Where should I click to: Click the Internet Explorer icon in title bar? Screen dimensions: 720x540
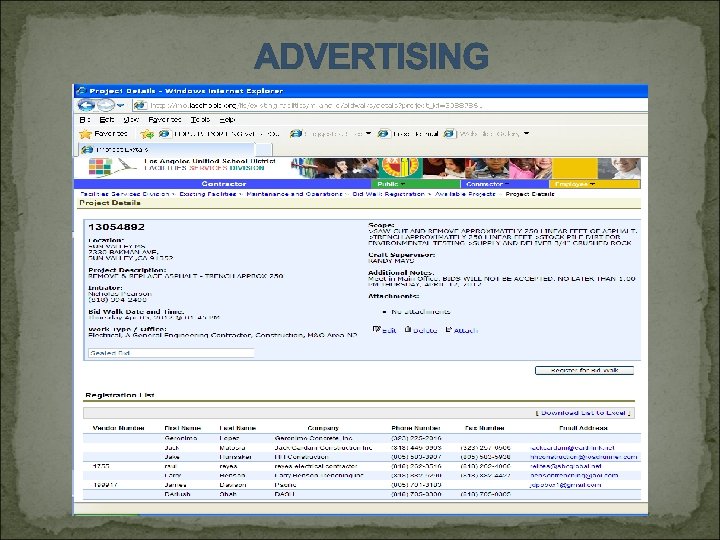(83, 90)
